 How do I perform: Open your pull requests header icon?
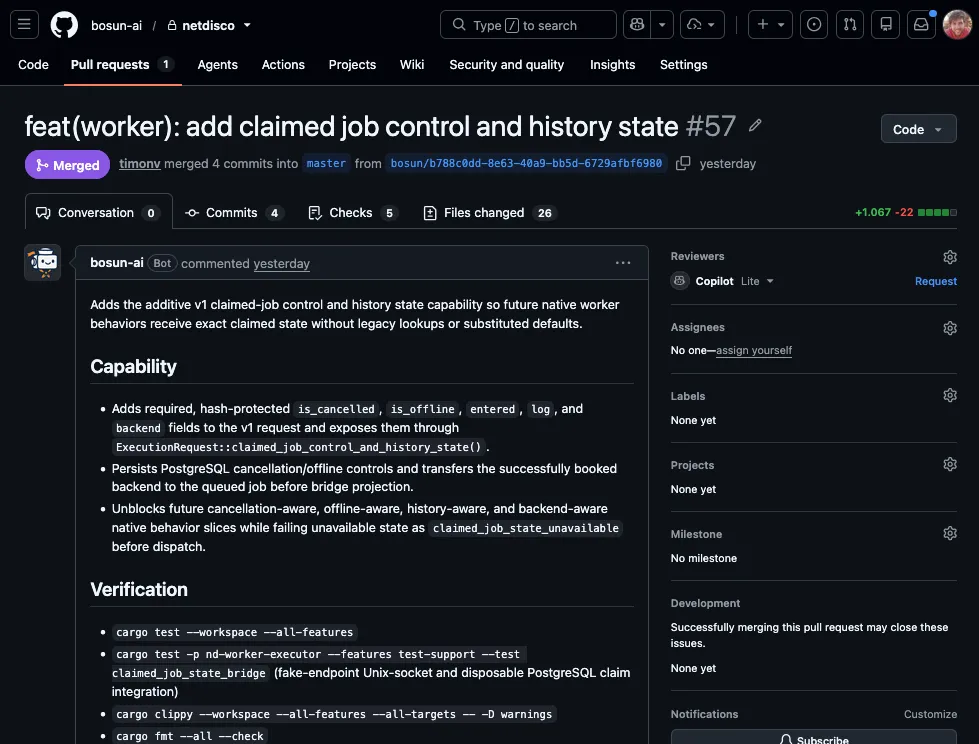850,24
